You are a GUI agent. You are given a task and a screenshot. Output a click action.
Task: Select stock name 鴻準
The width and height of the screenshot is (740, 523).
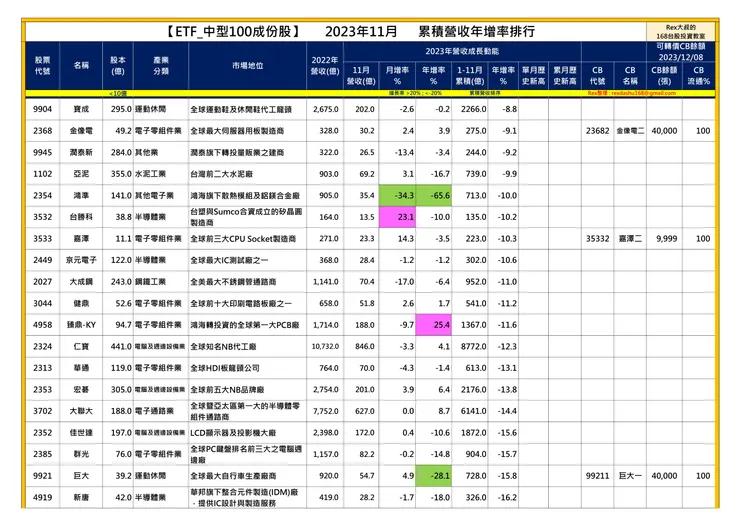click(81, 195)
